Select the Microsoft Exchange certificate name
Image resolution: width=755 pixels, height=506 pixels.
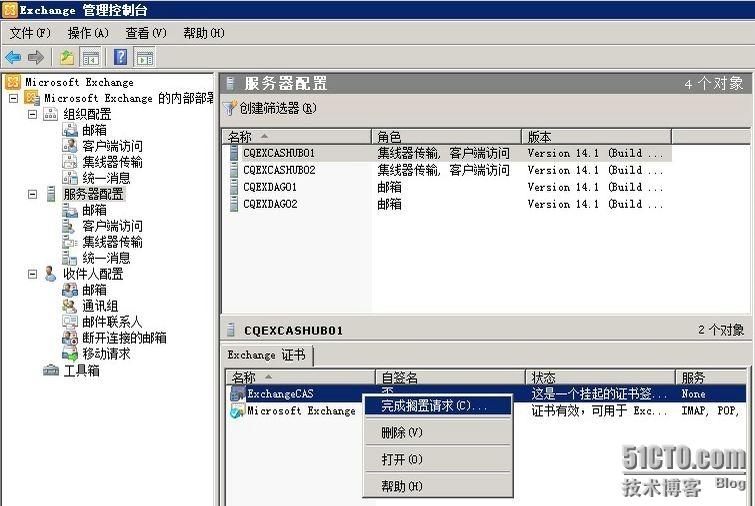301,411
